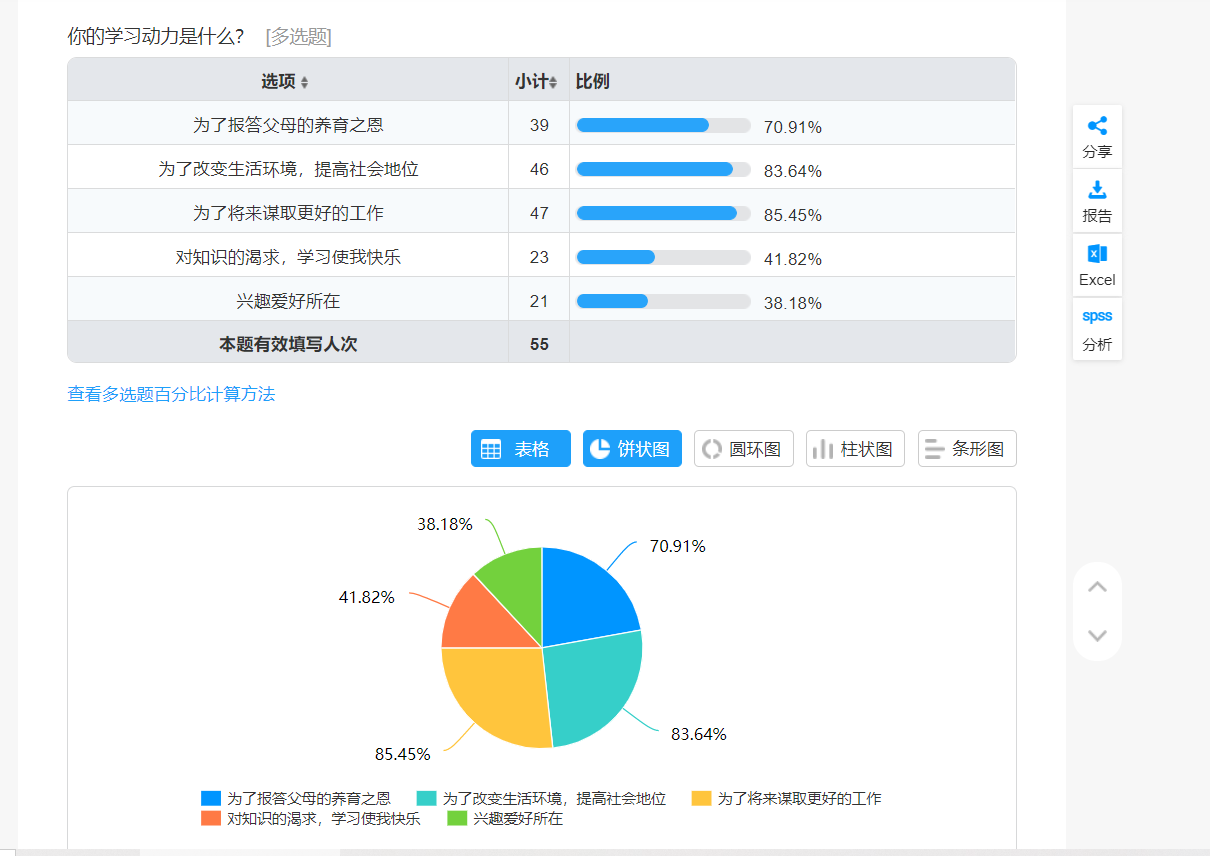Switch to 饼状图 pie chart view
The image size is (1210, 856).
coord(632,449)
